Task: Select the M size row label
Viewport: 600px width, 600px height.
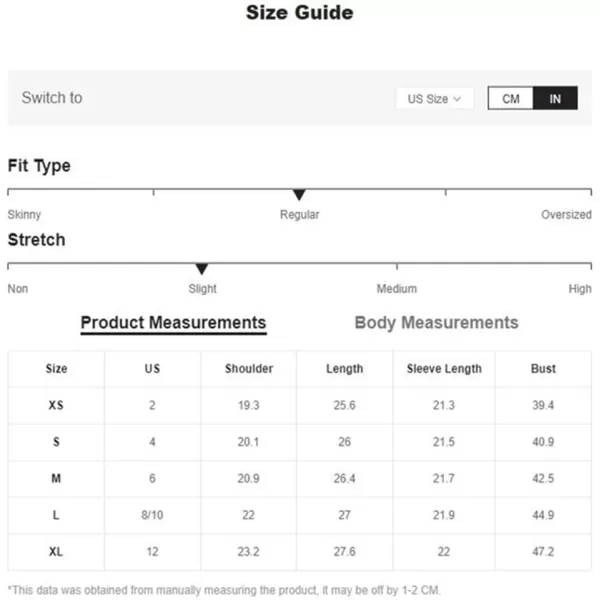Action: coord(56,478)
